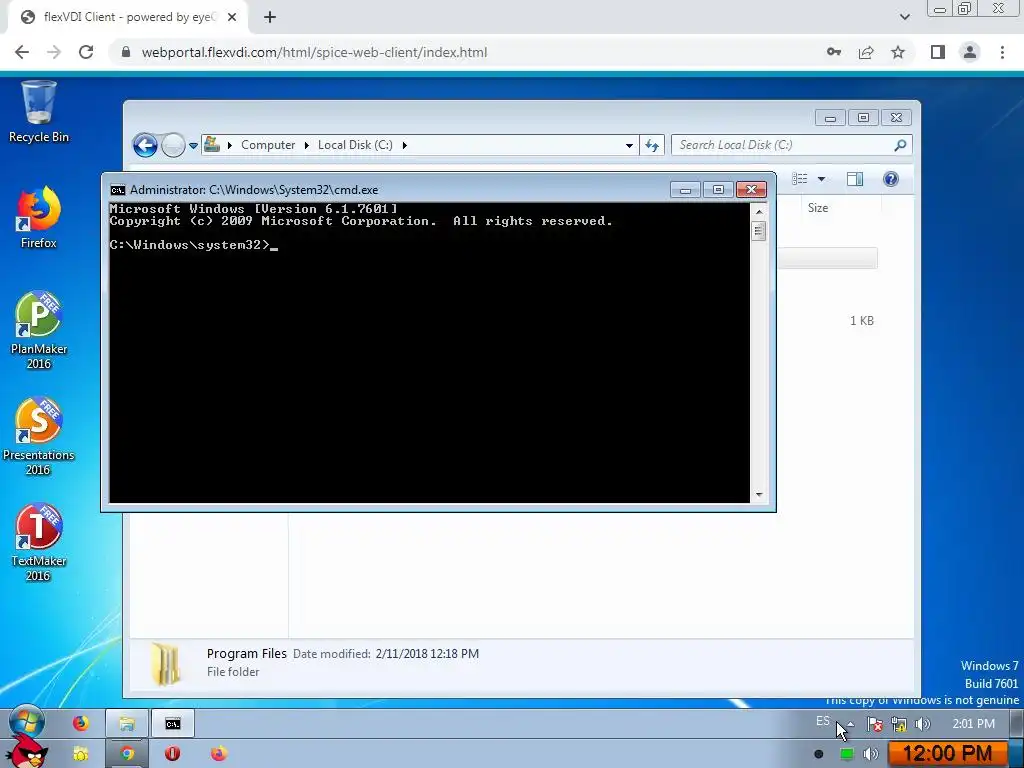Expand root arrow before the Computer breadcrumb
Viewport: 1024px width, 768px height.
229,145
